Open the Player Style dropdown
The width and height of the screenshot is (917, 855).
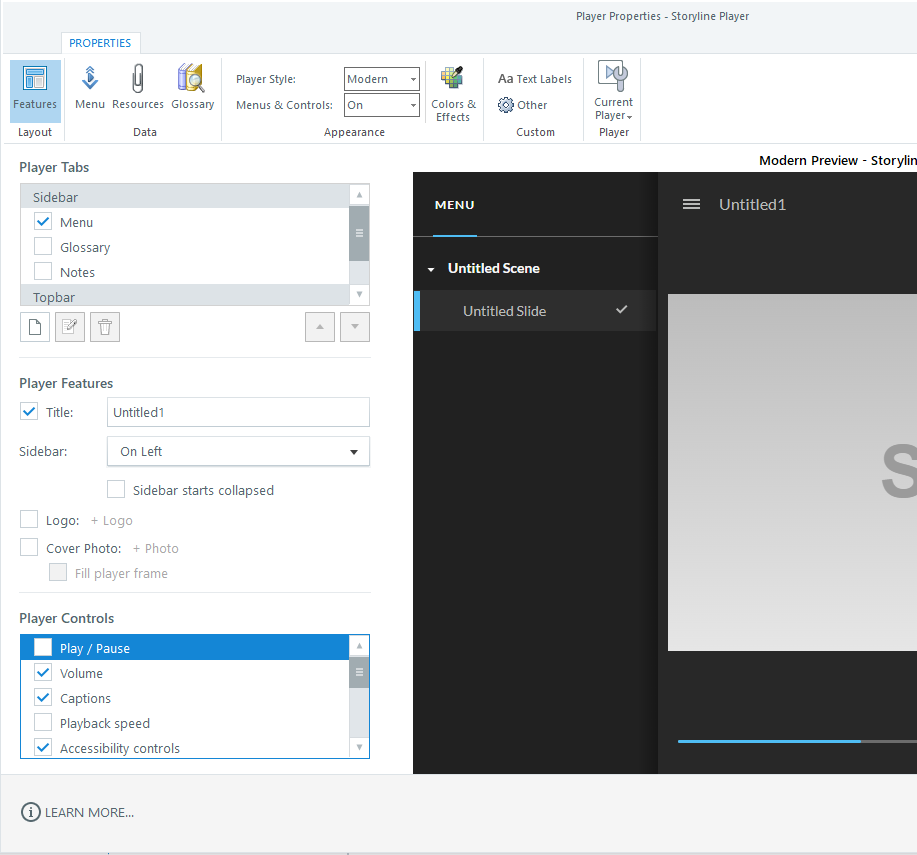(382, 79)
